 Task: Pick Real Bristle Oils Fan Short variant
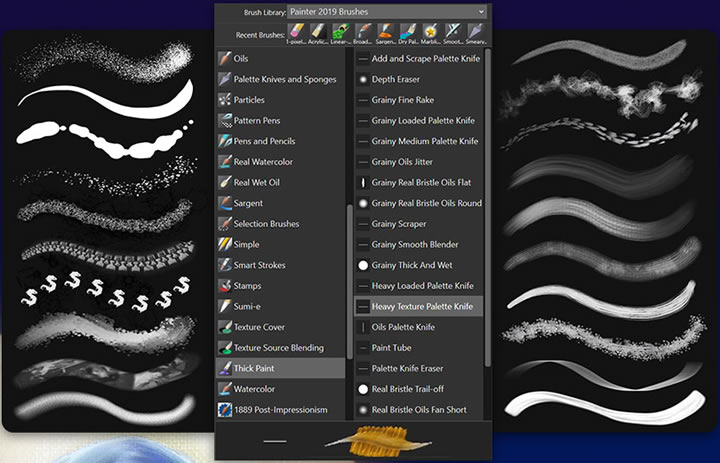419,410
